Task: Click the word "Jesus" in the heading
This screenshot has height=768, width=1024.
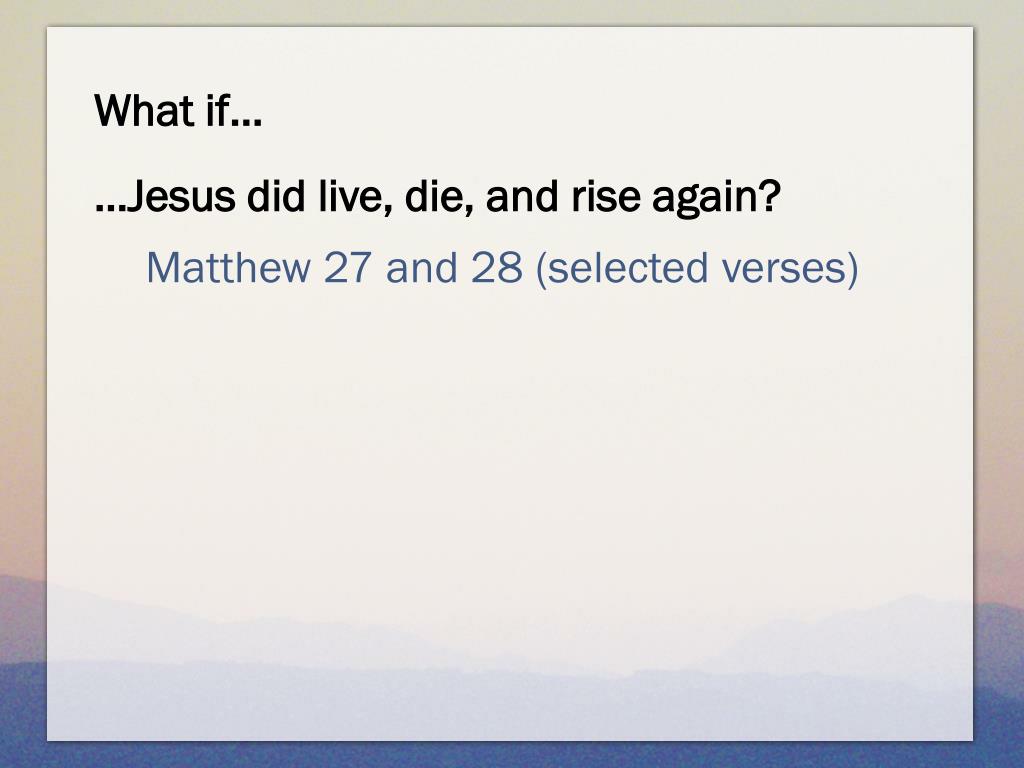Action: [180, 196]
